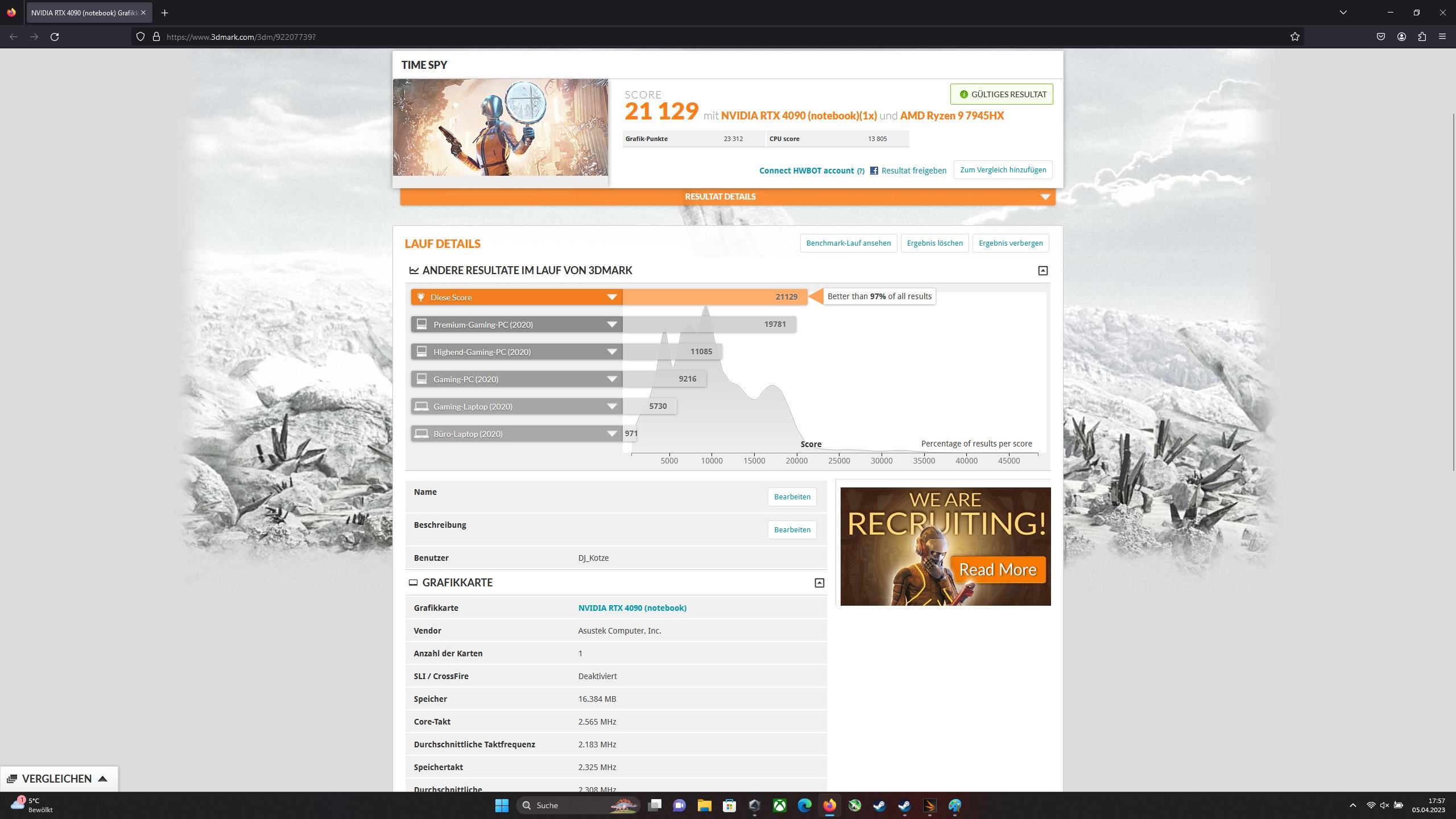The image size is (1456, 819).
Task: Open the Premium-Gaming-PC (2020) dropdown
Action: tap(612, 325)
